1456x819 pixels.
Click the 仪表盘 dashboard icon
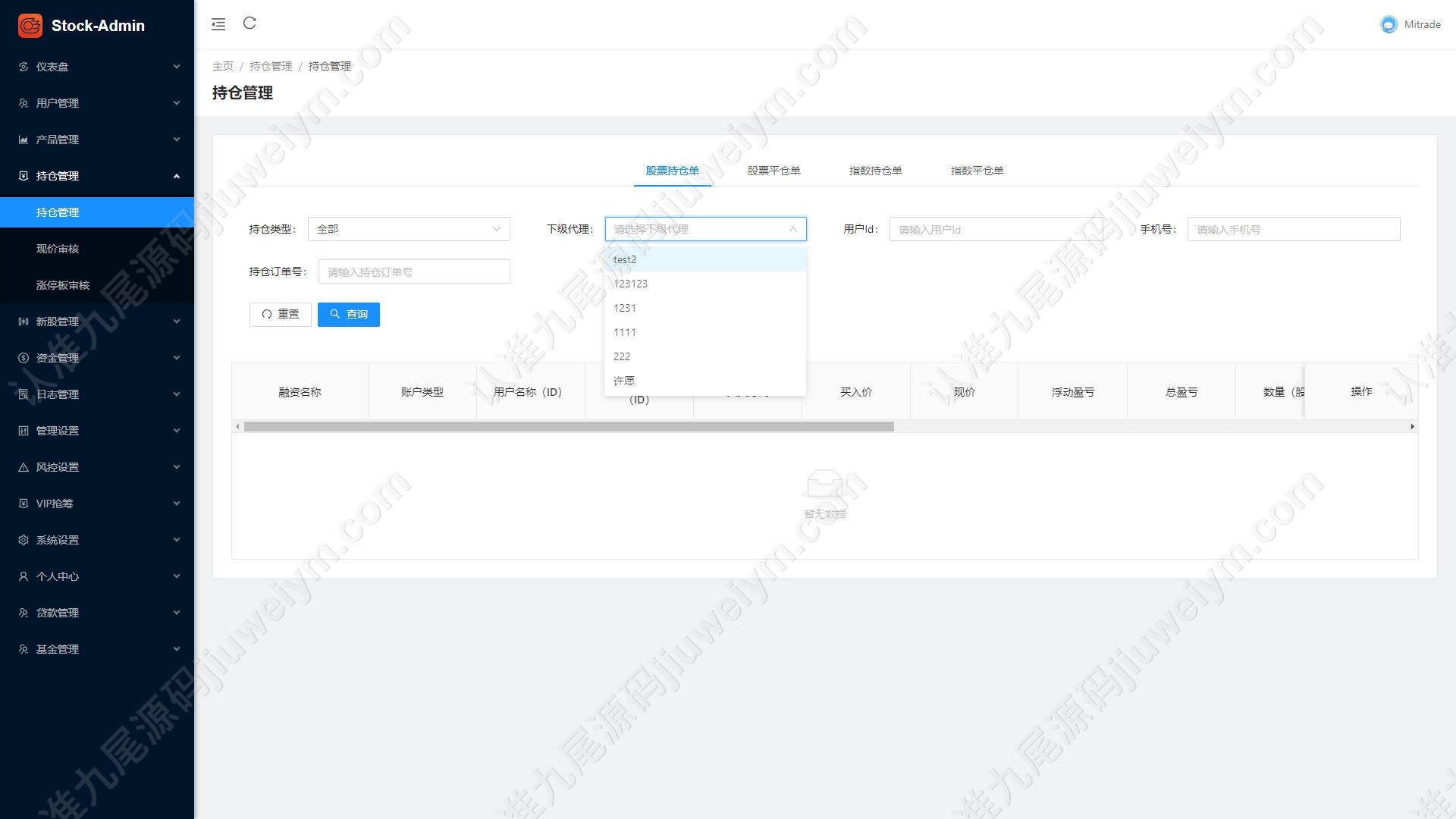[24, 67]
